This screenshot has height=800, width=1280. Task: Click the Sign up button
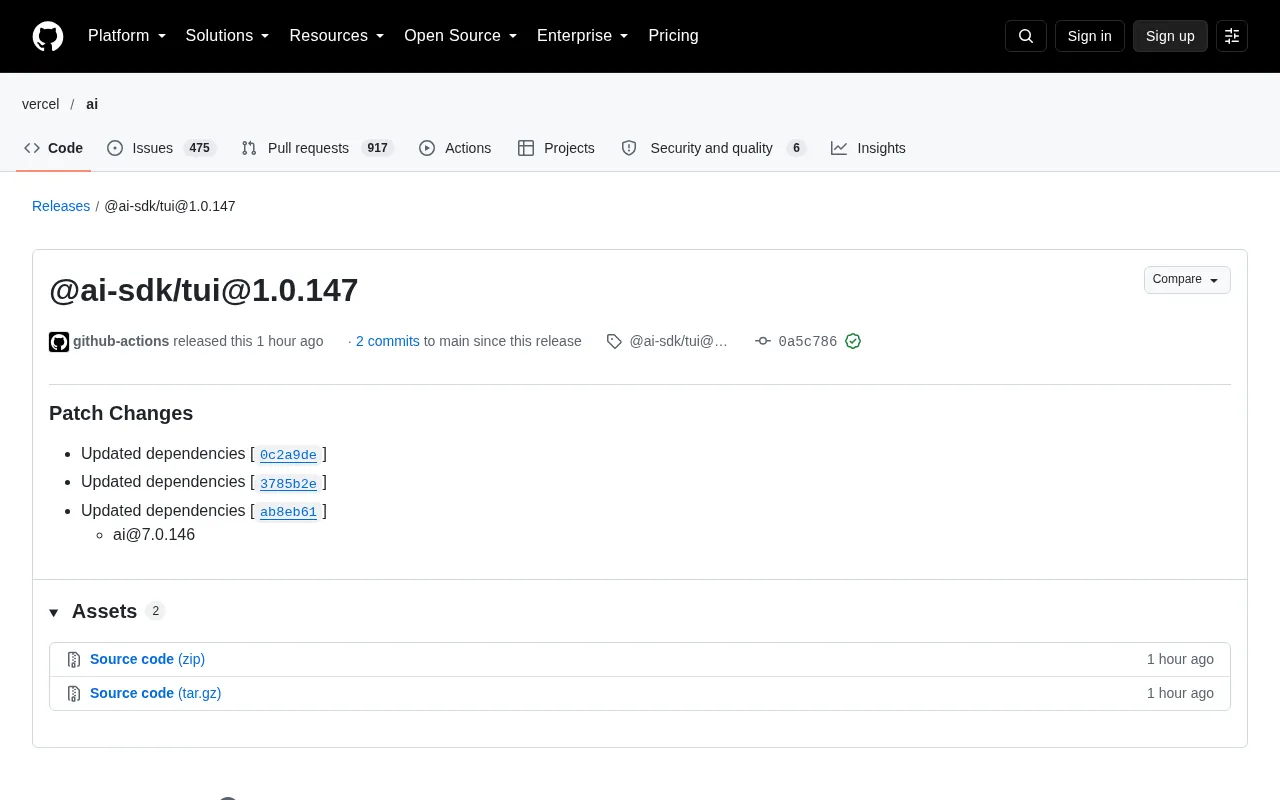pyautogui.click(x=1170, y=36)
